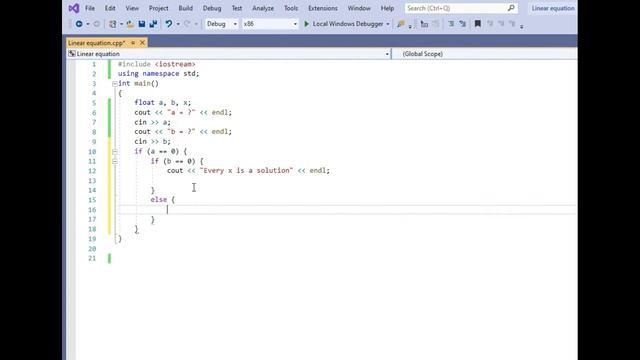Open the Edit menu
The height and width of the screenshot is (360, 640).
(x=110, y=8)
